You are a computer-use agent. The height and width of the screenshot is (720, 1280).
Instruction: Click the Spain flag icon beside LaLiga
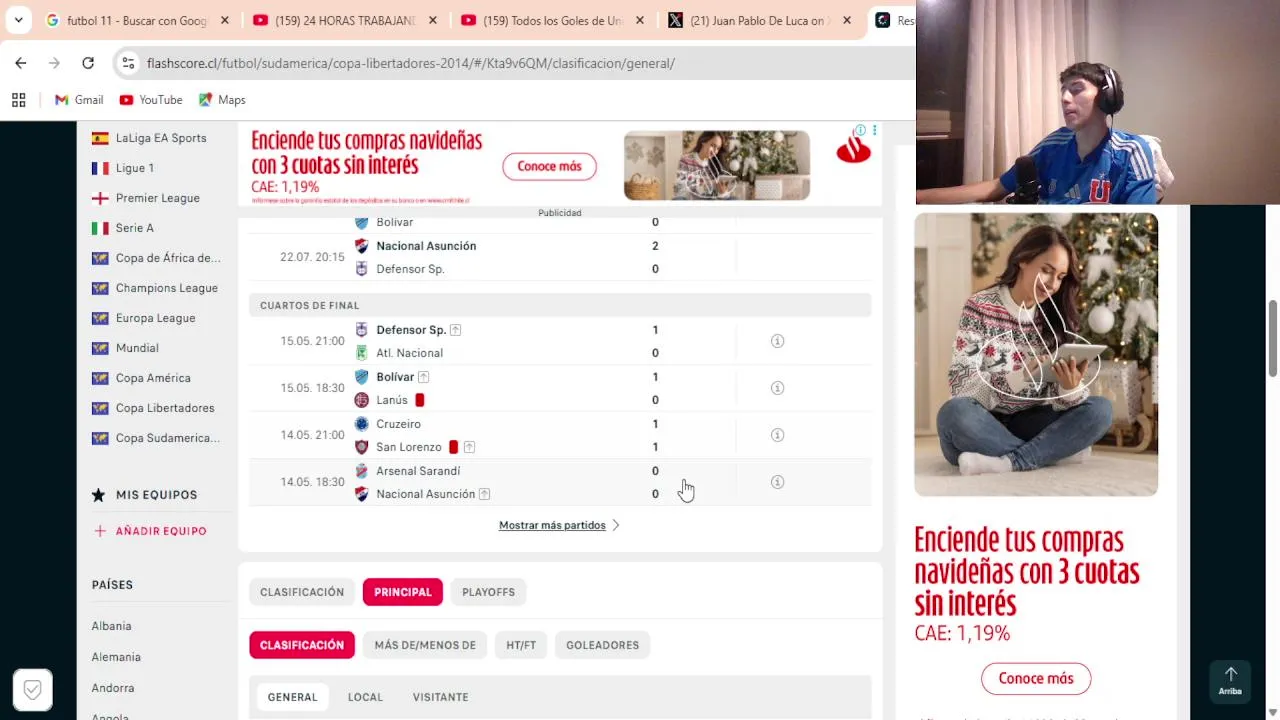click(x=100, y=138)
